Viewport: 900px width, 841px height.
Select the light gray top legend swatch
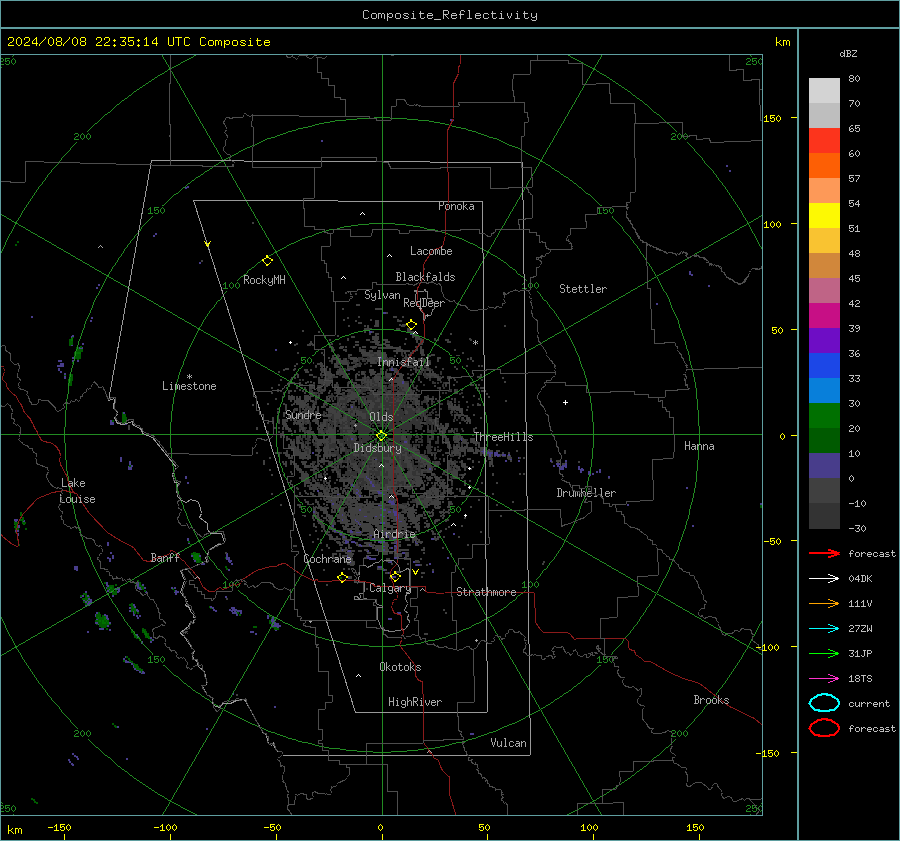click(824, 91)
